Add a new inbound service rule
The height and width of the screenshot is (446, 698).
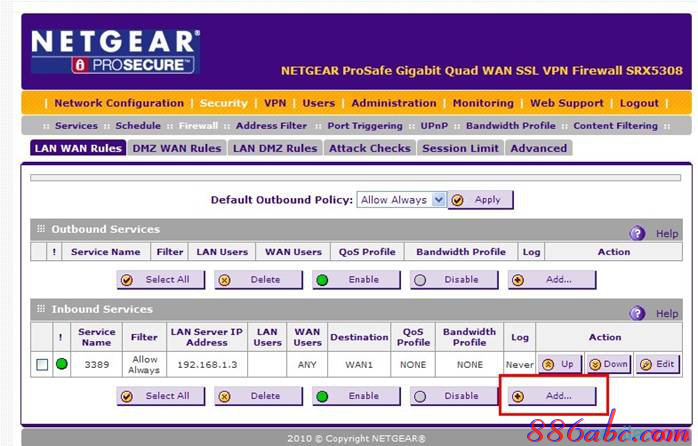point(552,396)
